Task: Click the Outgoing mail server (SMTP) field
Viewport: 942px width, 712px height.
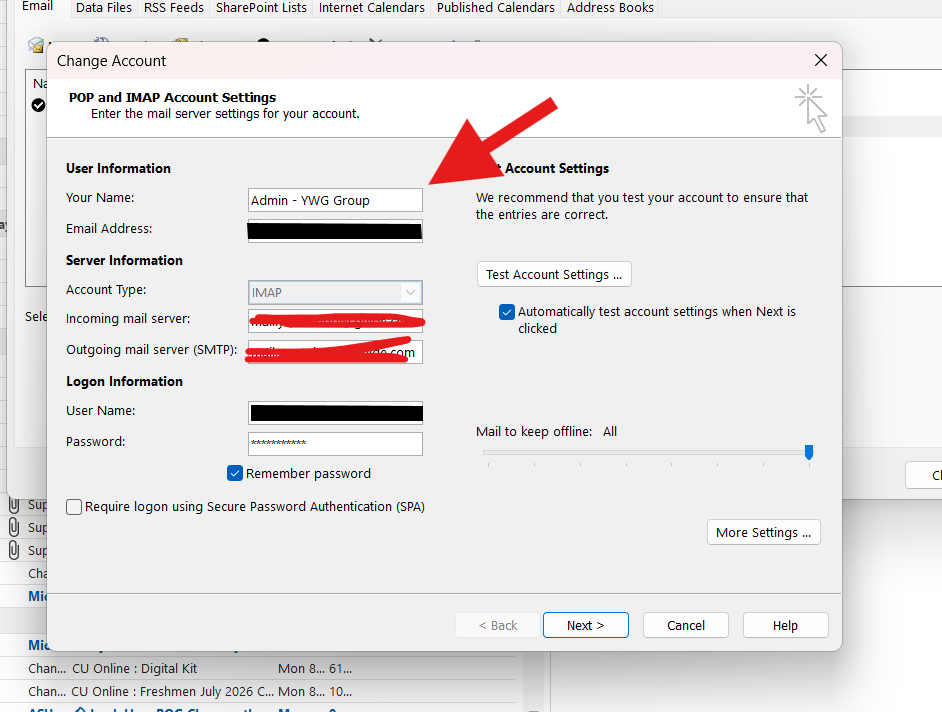Action: click(x=335, y=352)
